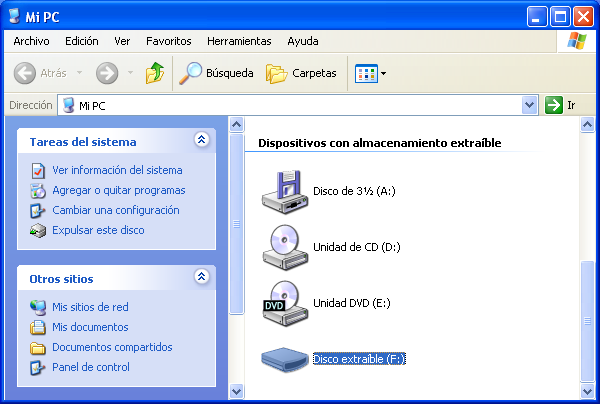Select the Unidad DVD (E:) drive icon
Screen dimensions: 600x404
pos(284,302)
